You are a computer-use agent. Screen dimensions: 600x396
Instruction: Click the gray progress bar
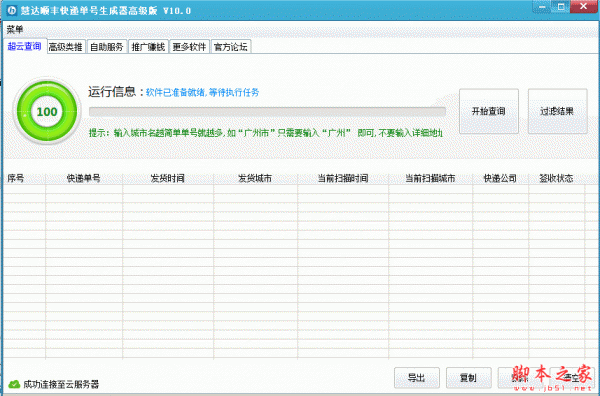click(267, 112)
